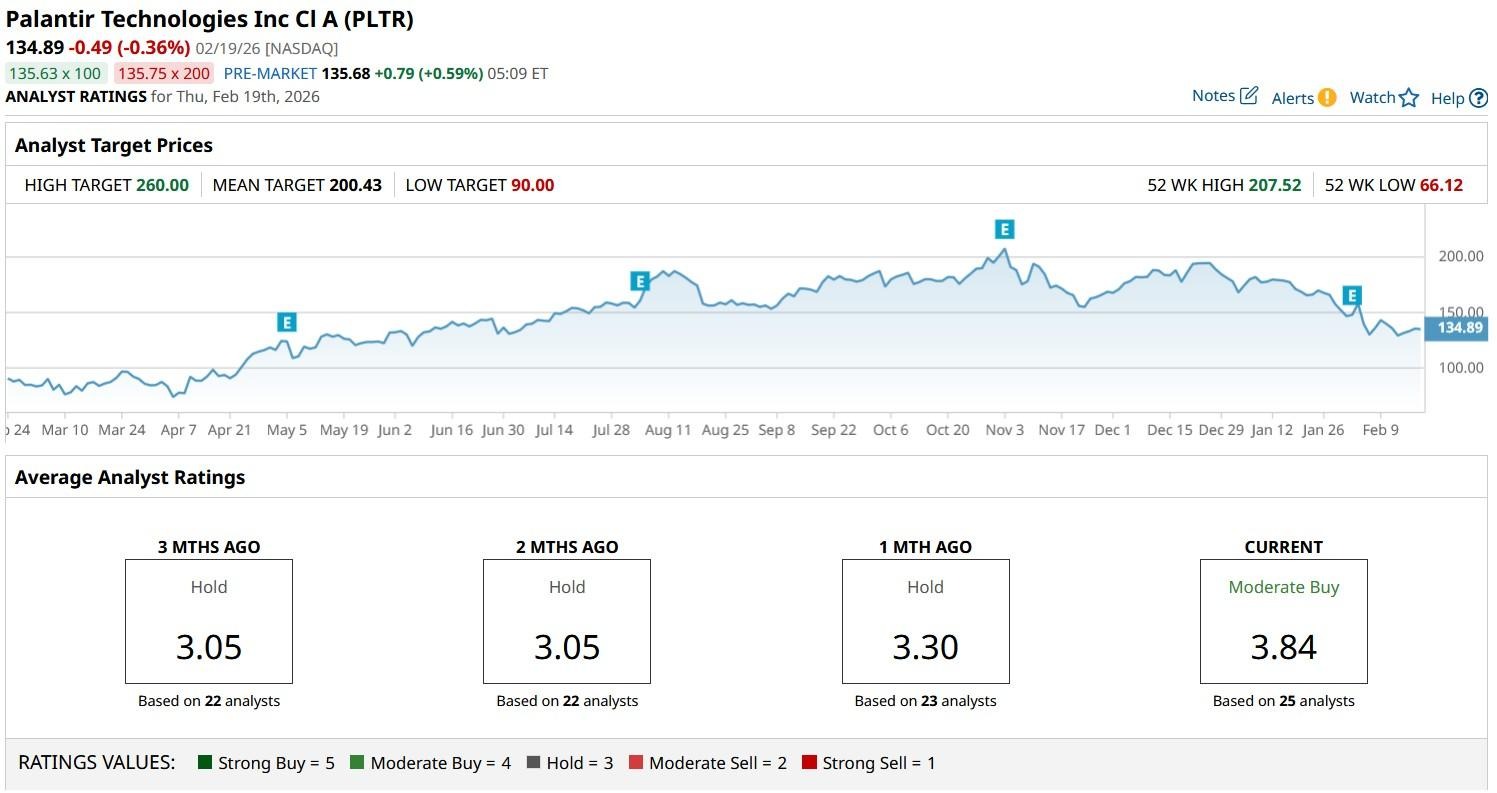Click the green bid price 135.63 x 100

point(55,73)
